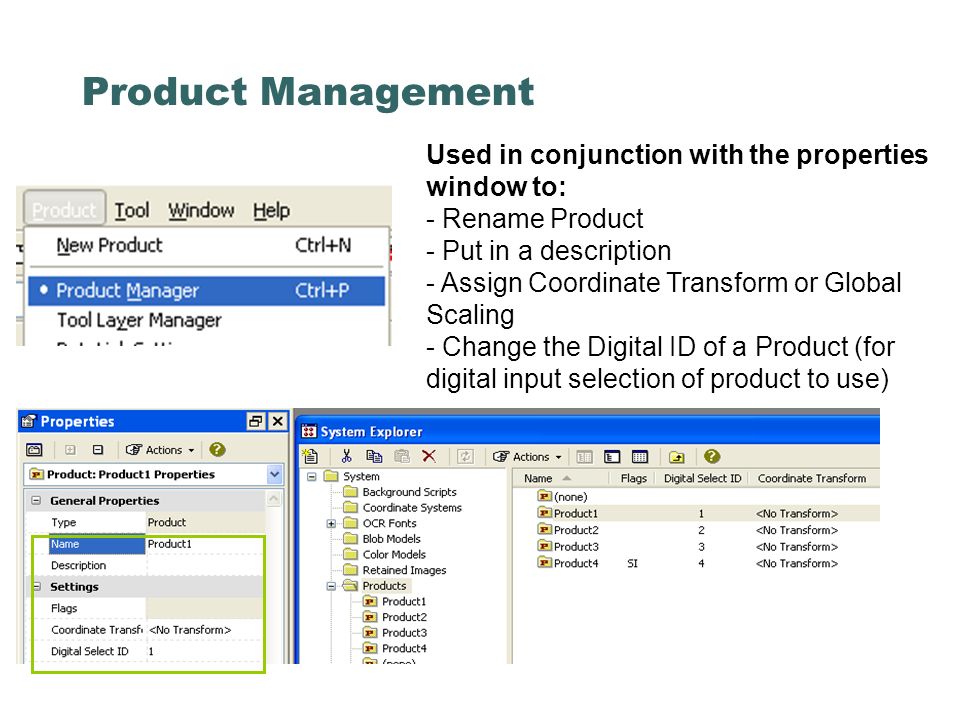Viewport: 960px width, 720px height.
Task: Click the New item icon in System Explorer toolbar
Action: tap(310, 456)
